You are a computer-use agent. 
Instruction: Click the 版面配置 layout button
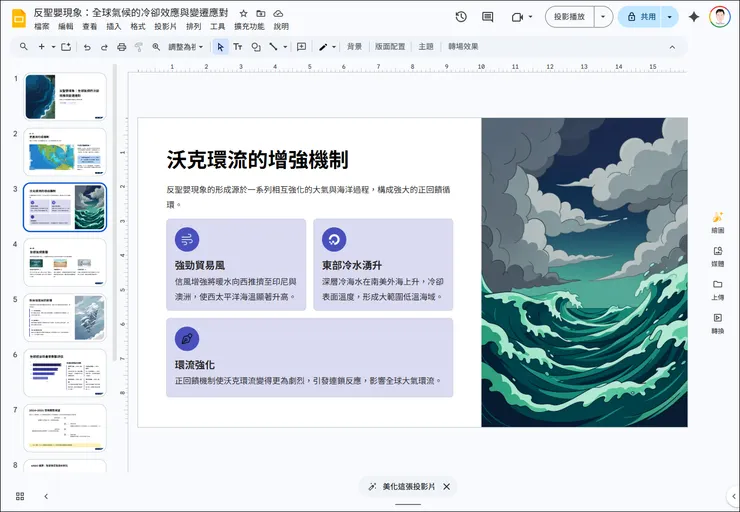click(390, 47)
